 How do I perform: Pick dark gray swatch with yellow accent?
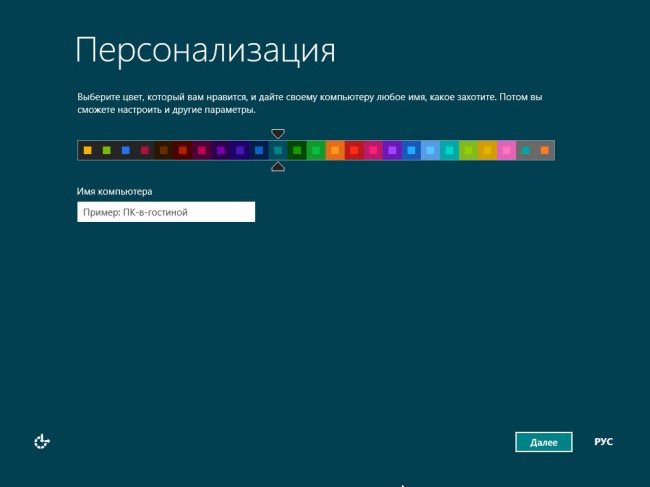(x=87, y=150)
